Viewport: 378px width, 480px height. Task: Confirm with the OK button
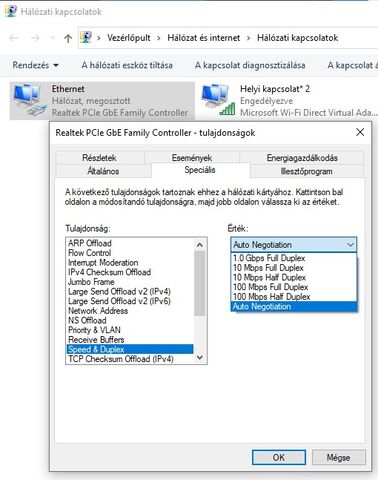(x=279, y=457)
